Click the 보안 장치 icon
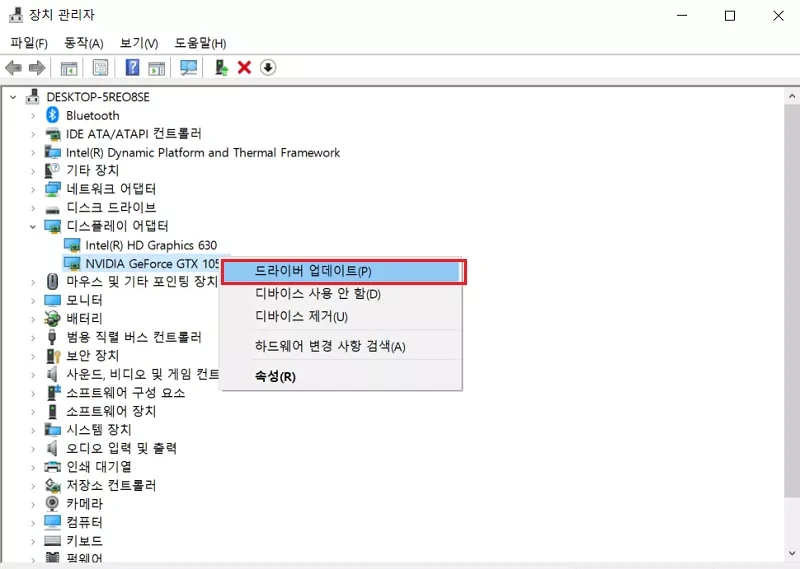Viewport: 800px width, 569px height. 53,356
